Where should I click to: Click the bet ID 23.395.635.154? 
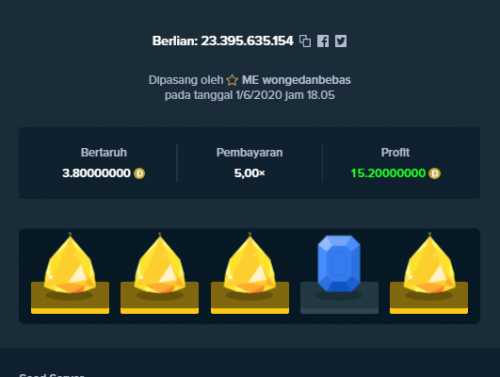(247, 41)
